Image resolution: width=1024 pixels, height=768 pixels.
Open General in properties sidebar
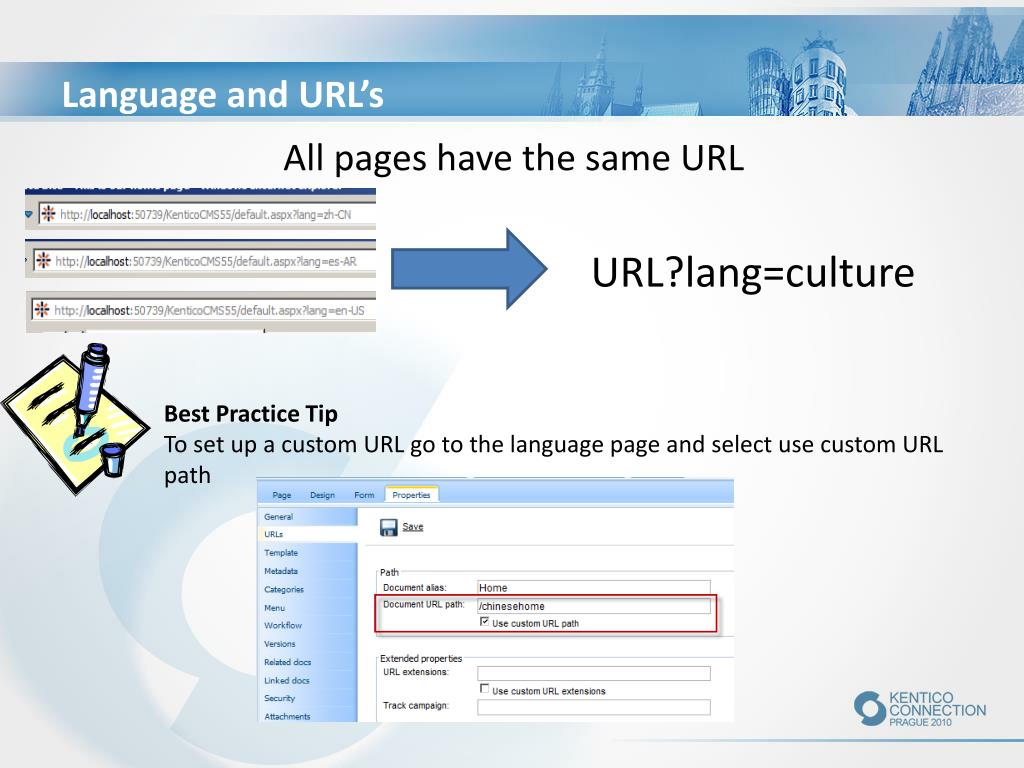point(278,517)
